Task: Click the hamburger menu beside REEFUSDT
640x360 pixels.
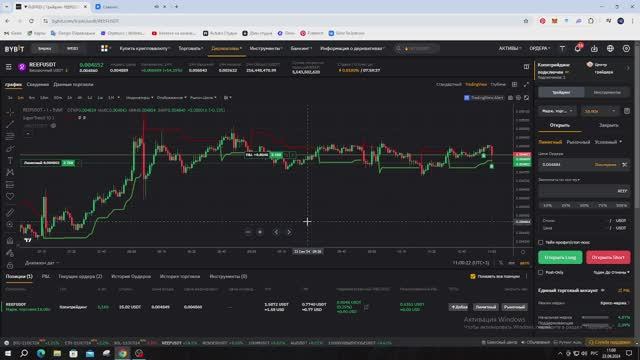Action: 9,67
